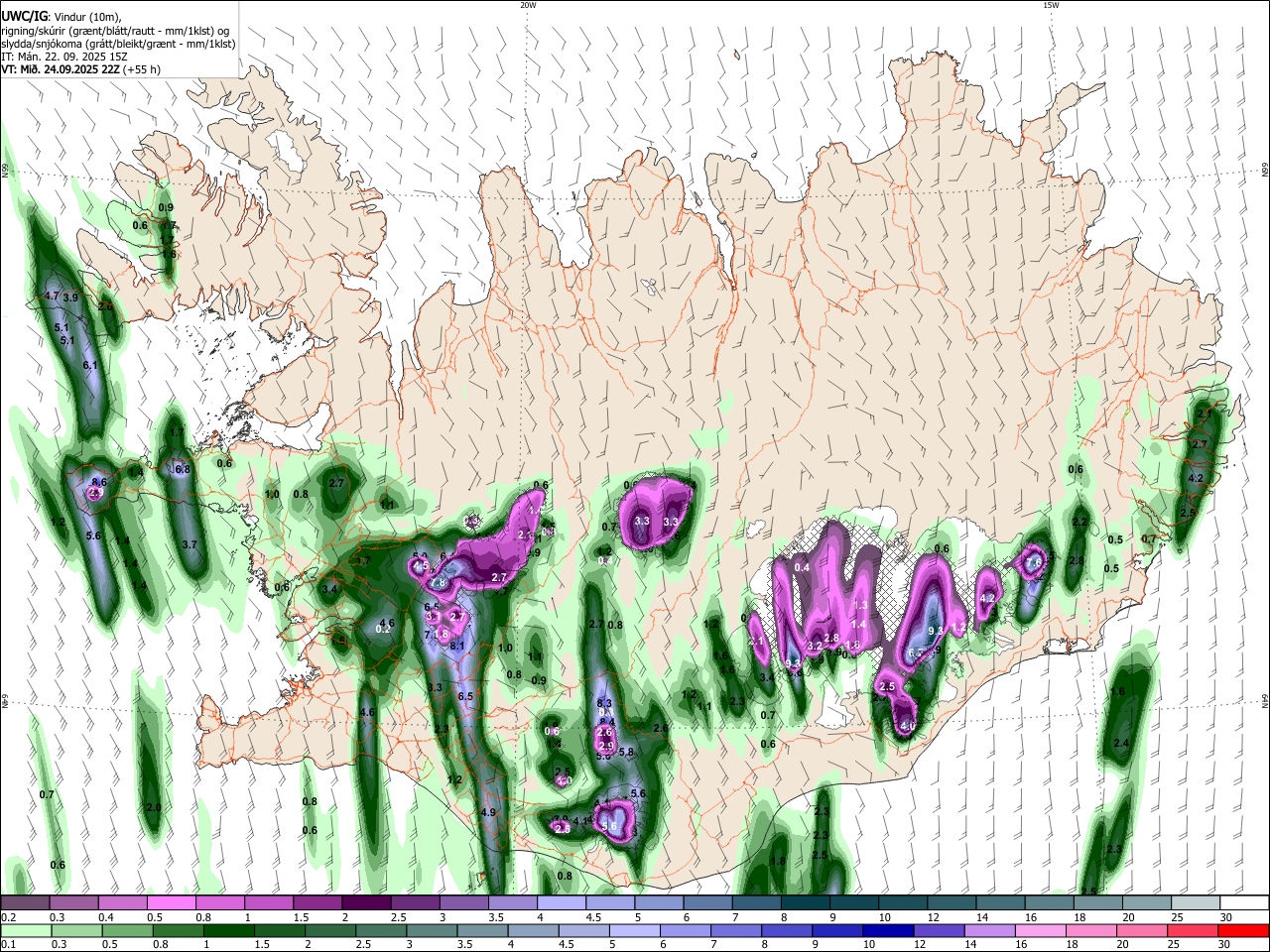
Task: Click the 'VT: Mið. 24.09.2025 22Z (+55 h)' line
Action: point(80,69)
